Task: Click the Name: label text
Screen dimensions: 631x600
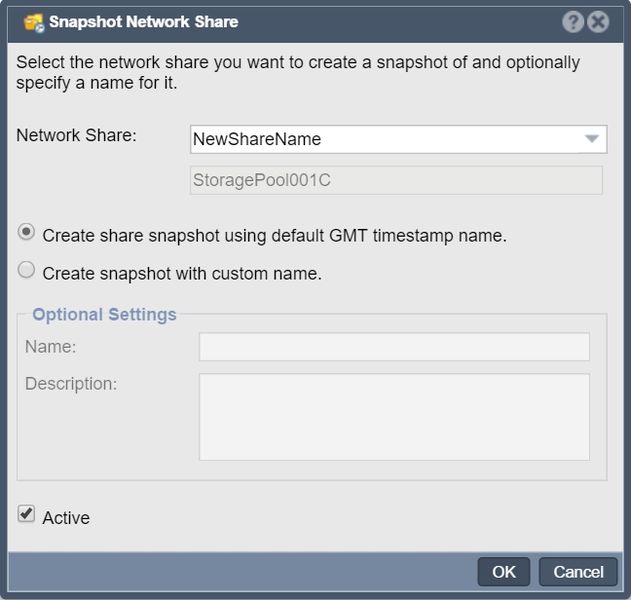Action: (x=51, y=346)
